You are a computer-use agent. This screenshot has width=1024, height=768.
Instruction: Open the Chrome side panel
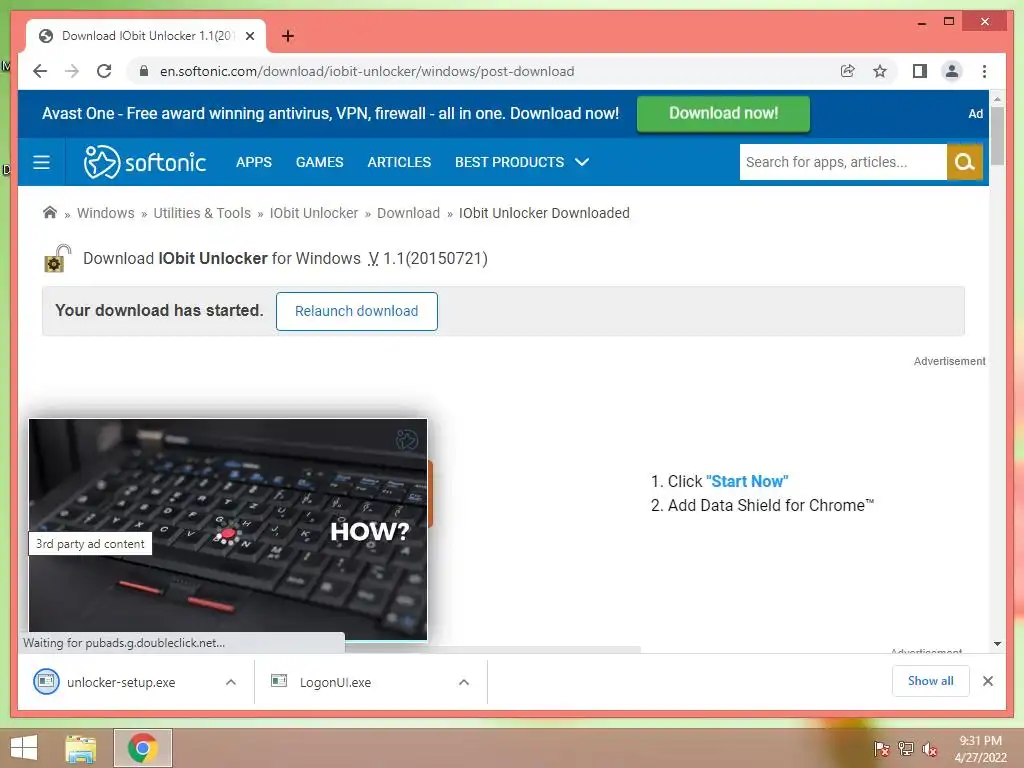[x=920, y=71]
